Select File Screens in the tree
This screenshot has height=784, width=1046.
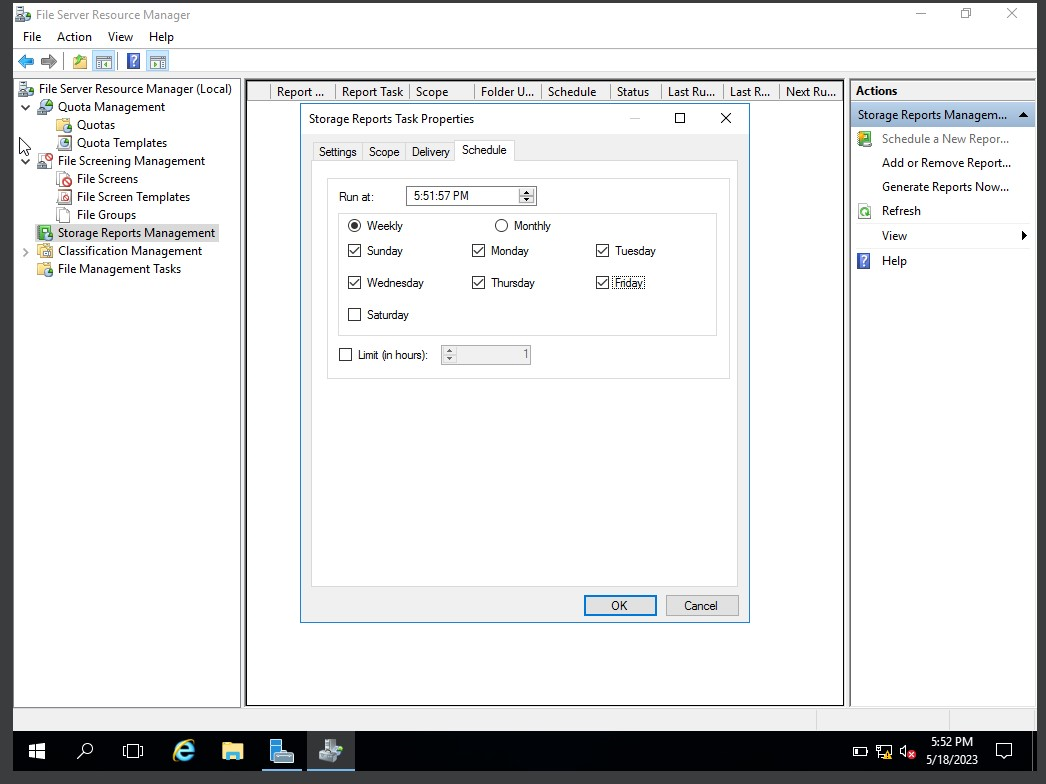(106, 178)
